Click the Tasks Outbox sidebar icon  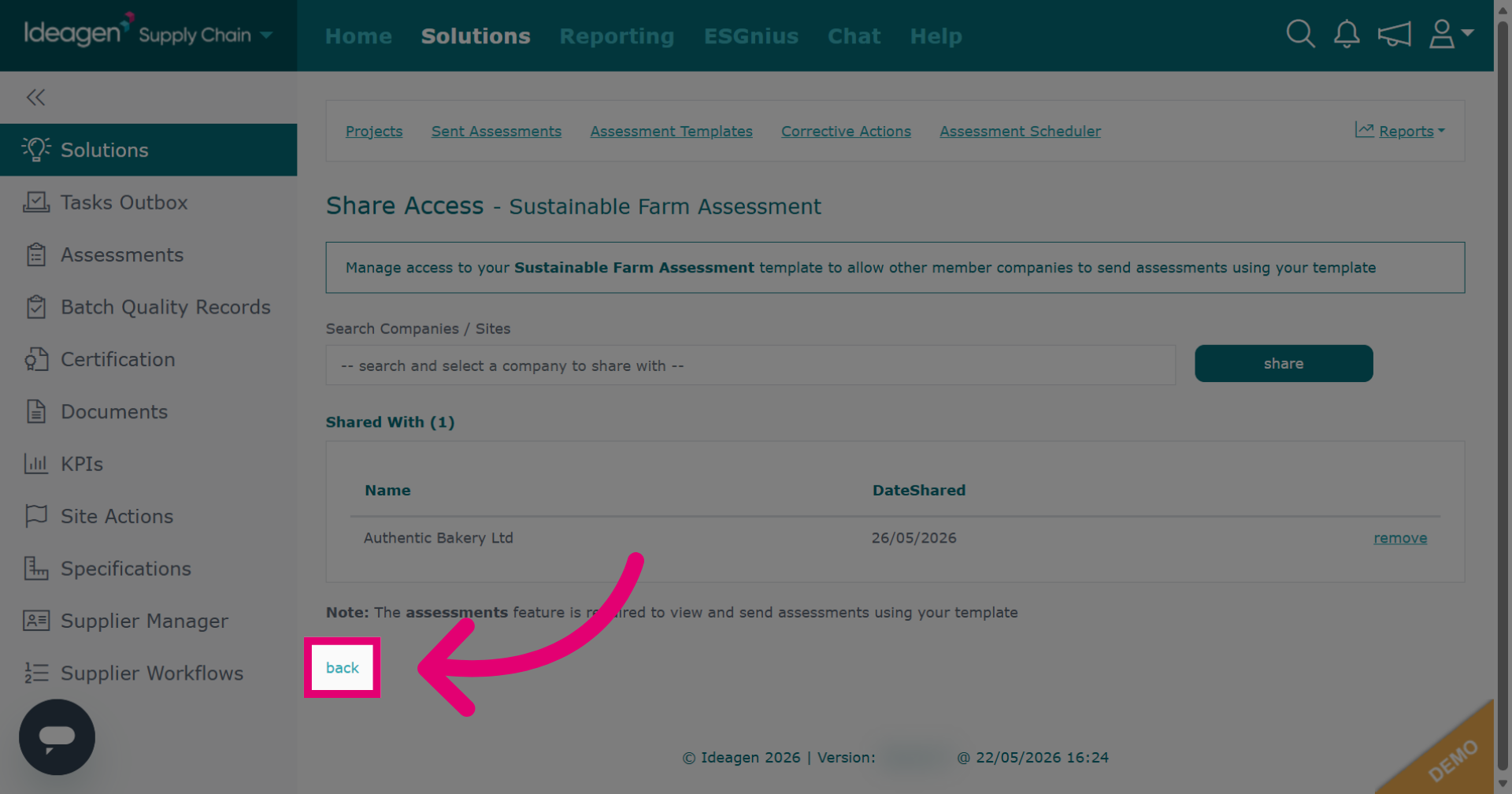(x=36, y=202)
